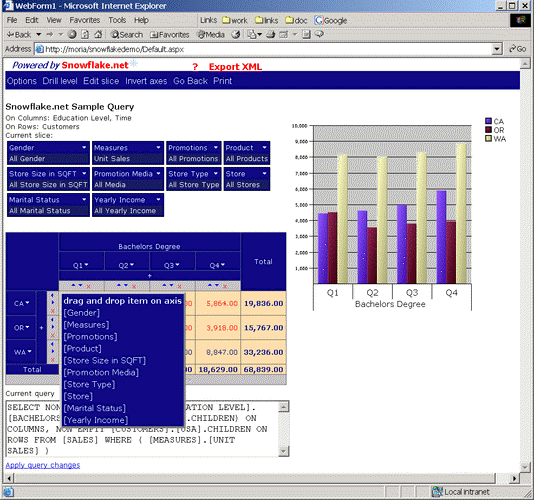Viewport: 534px width, 500px height.
Task: Click the red question mark help icon
Action: [x=195, y=67]
